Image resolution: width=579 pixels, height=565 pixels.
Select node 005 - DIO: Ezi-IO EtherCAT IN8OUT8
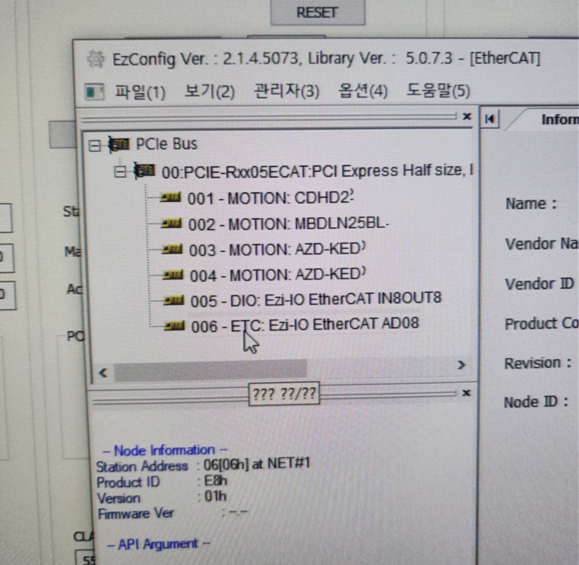click(x=316, y=299)
